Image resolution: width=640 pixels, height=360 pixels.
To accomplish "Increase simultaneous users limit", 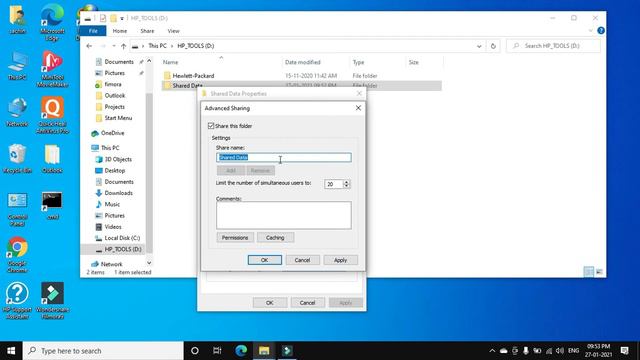I will (347, 182).
